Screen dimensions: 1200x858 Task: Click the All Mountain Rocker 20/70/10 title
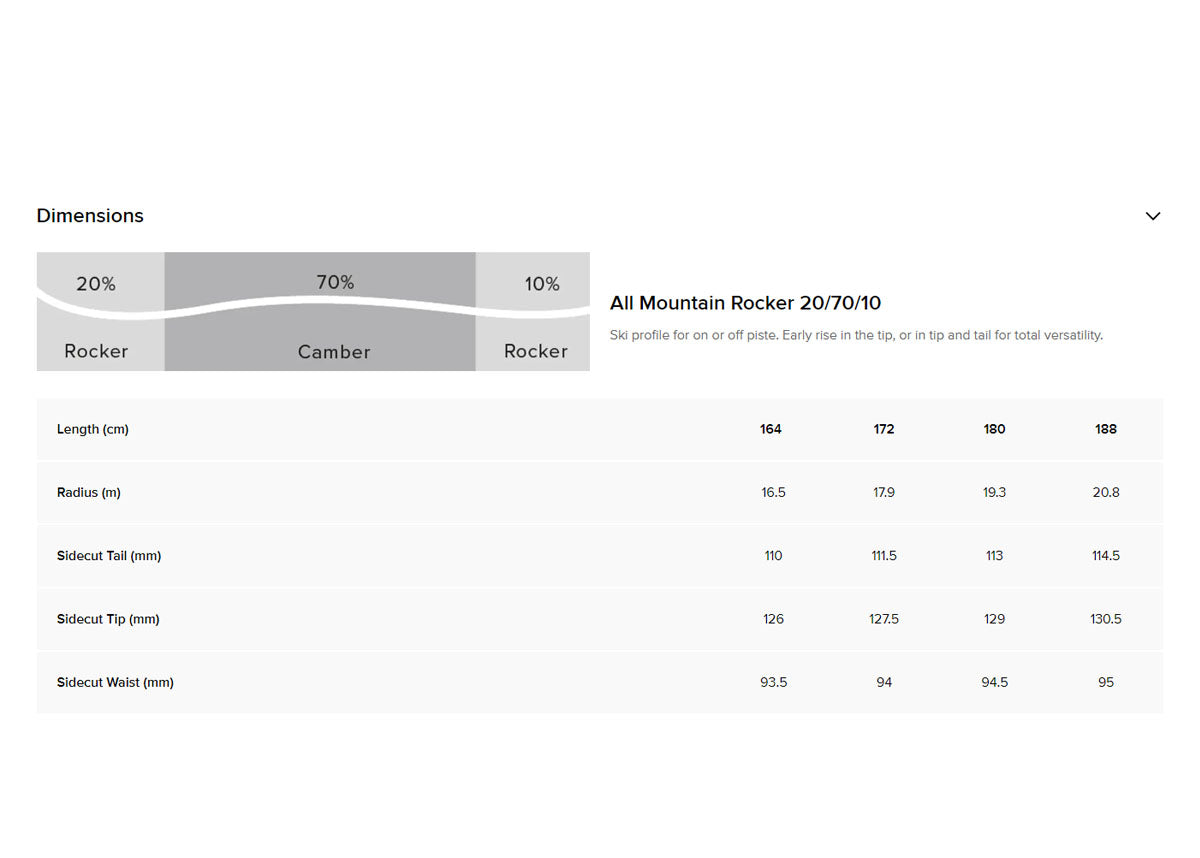click(745, 303)
